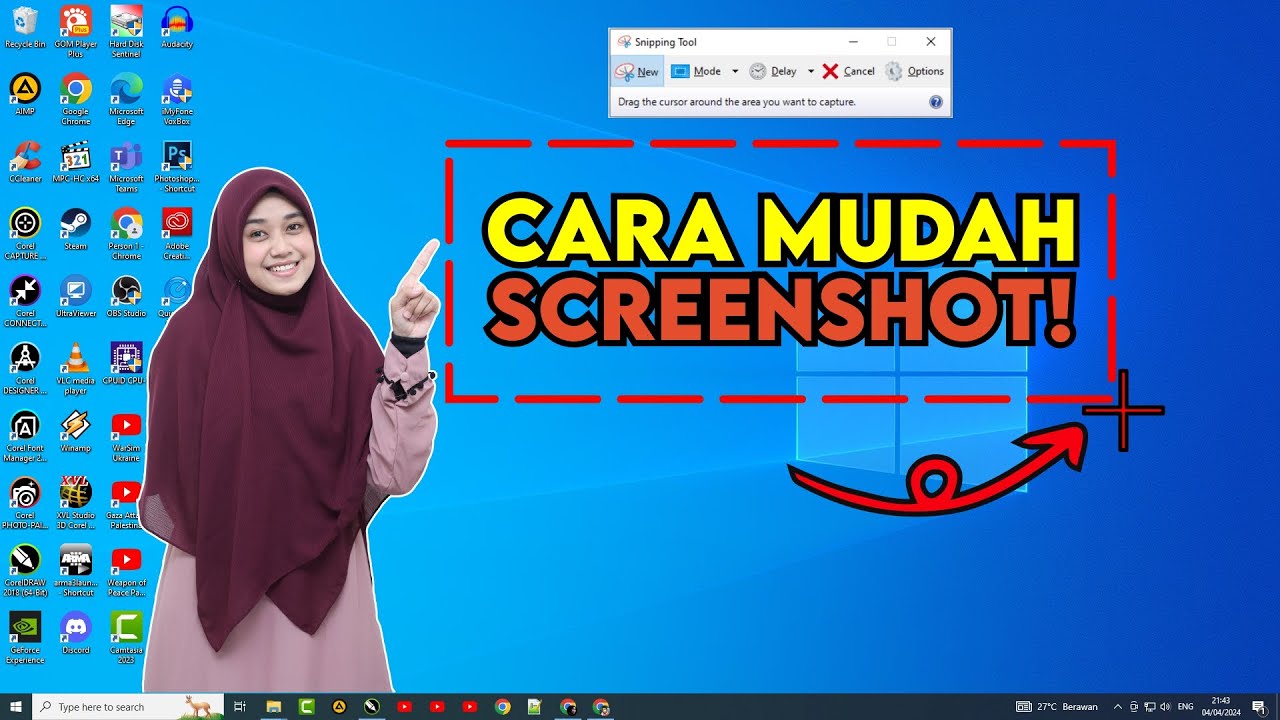
Task: Expand the Delay dropdown arrow
Action: [811, 71]
